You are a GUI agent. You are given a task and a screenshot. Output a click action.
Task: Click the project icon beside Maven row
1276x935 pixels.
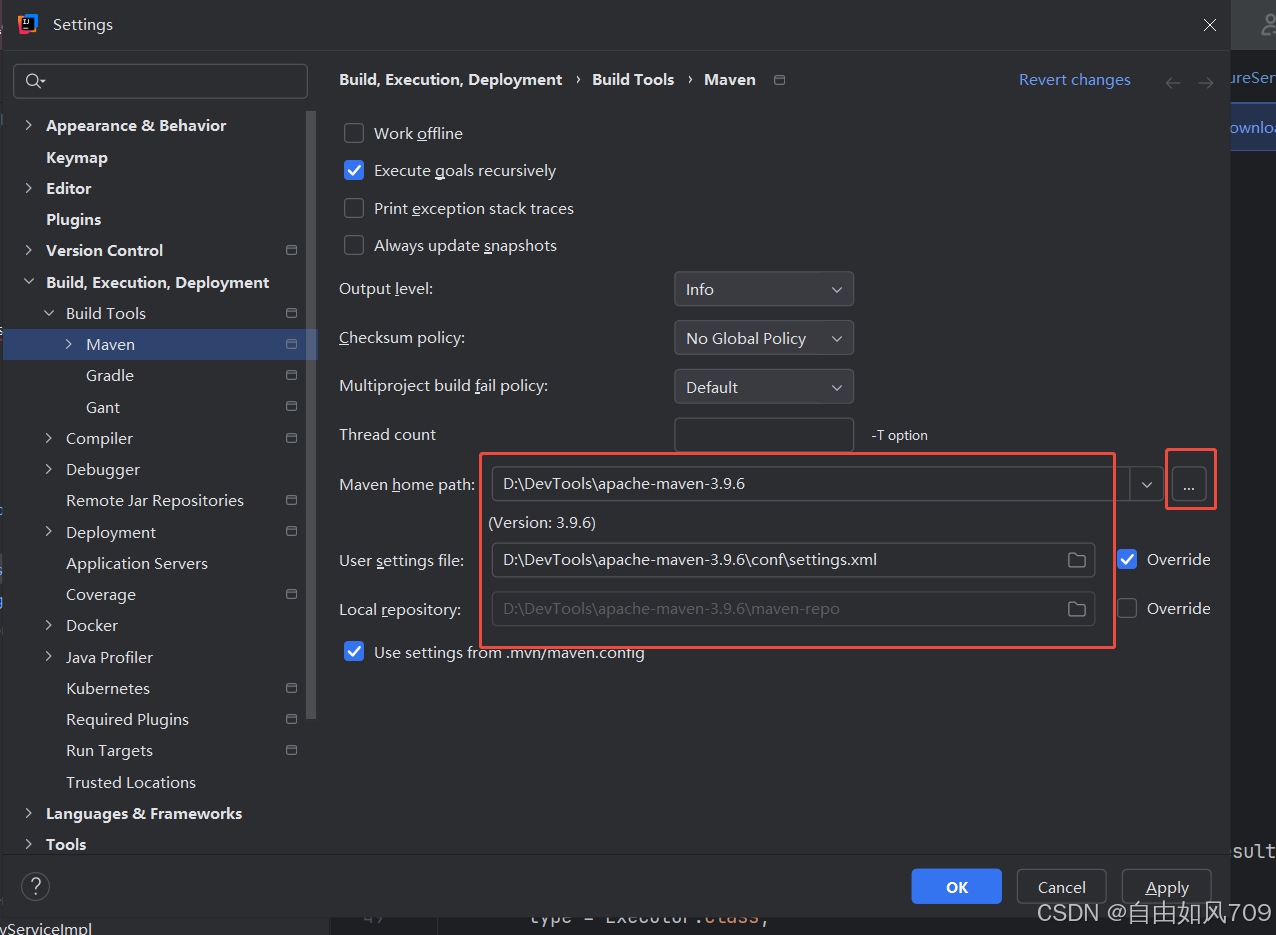(291, 344)
